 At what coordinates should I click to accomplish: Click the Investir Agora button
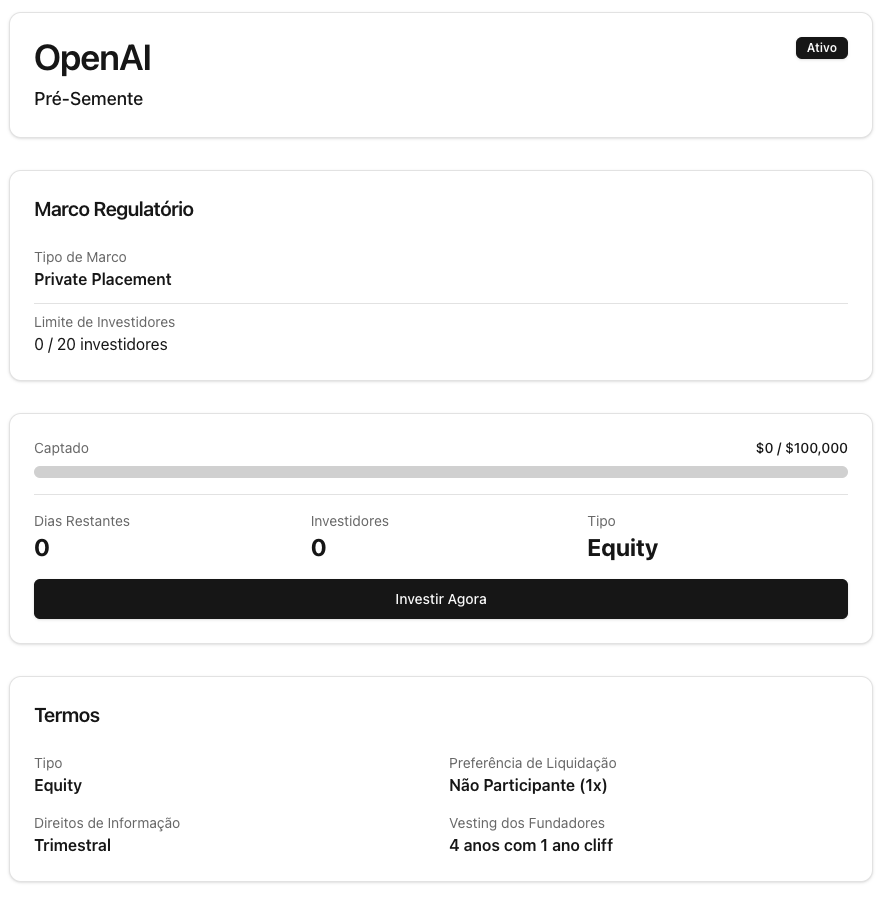pos(441,599)
